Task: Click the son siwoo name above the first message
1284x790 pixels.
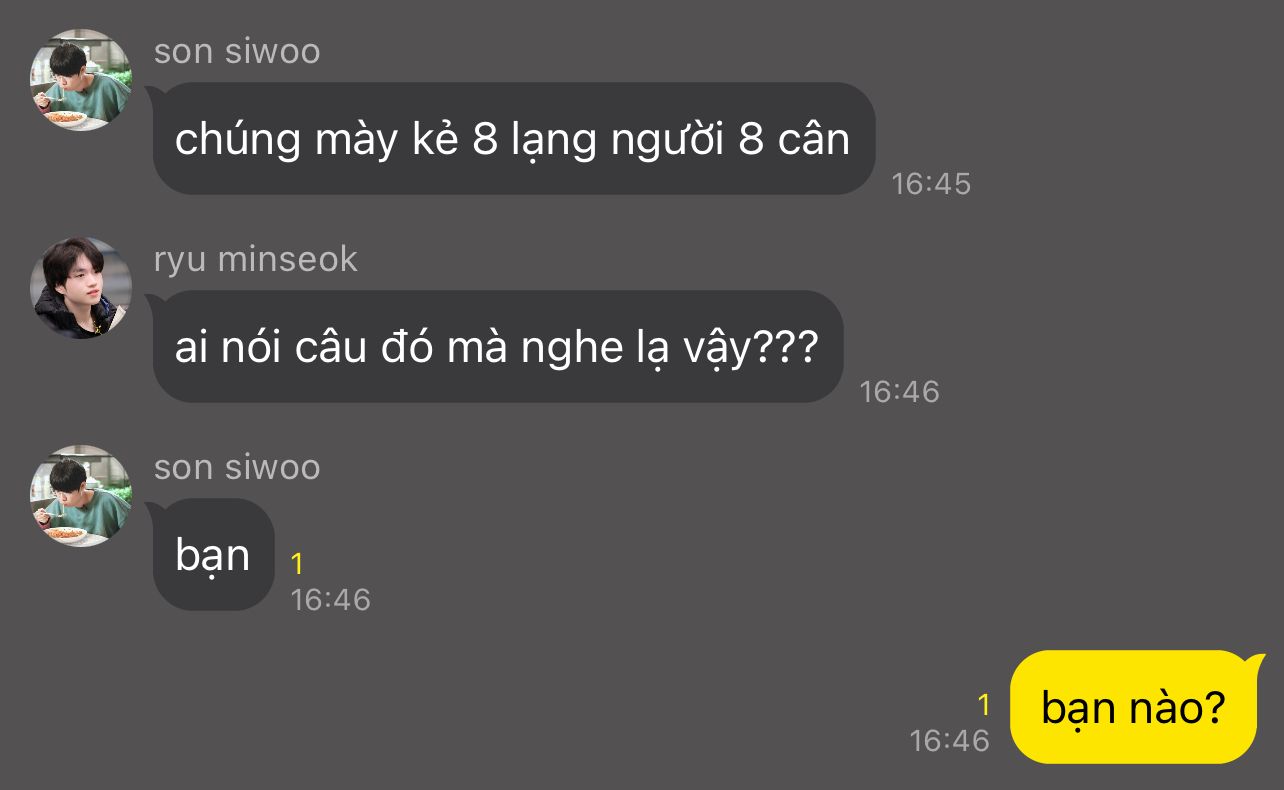Action: tap(237, 52)
